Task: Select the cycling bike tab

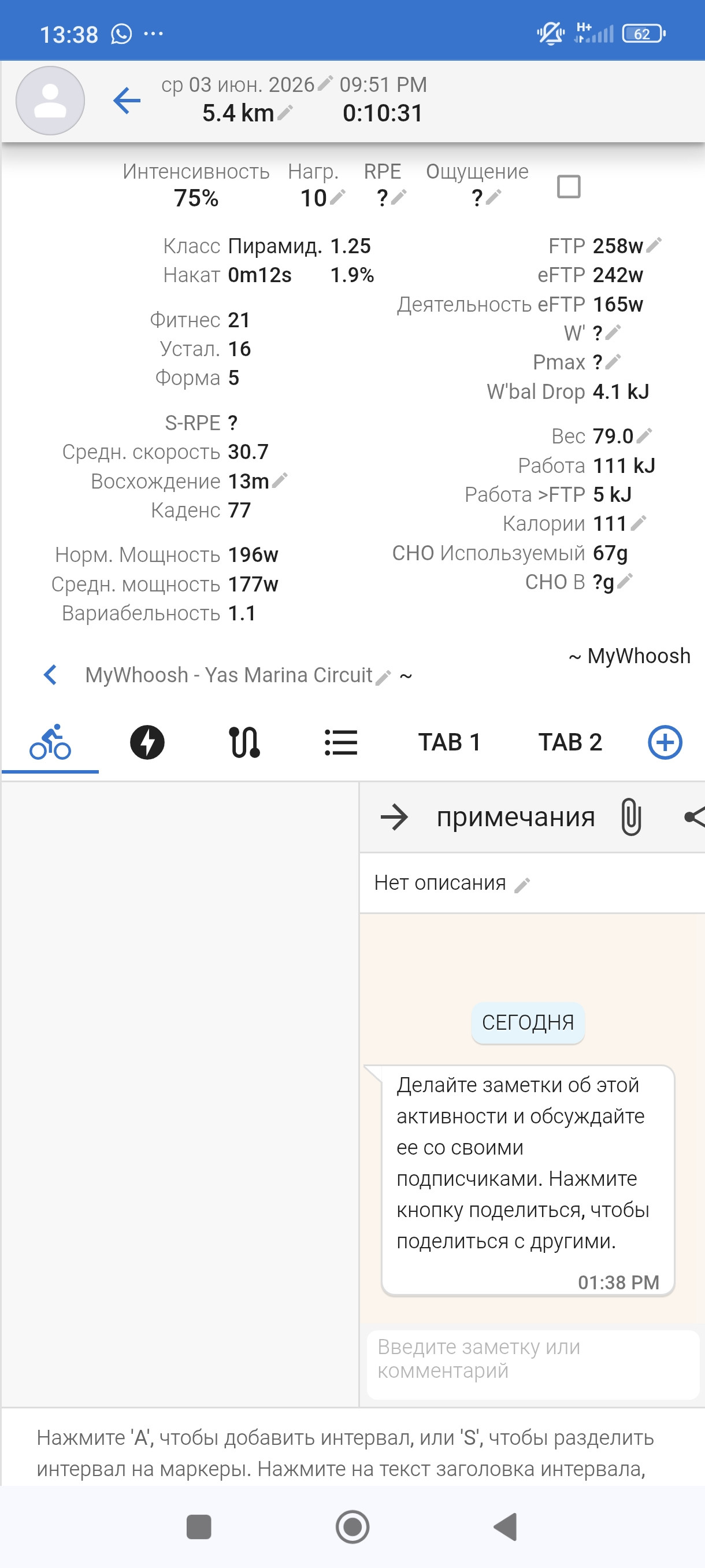Action: coord(50,742)
